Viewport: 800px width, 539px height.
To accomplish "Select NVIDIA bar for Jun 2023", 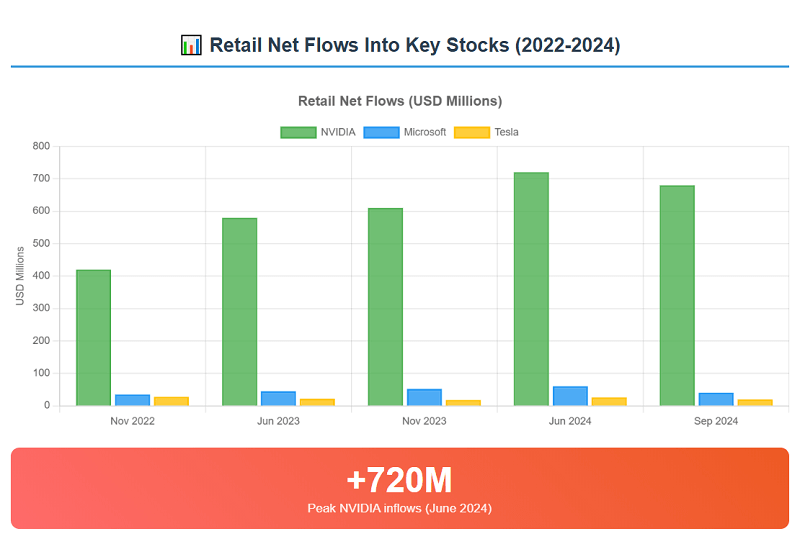I will [x=239, y=312].
